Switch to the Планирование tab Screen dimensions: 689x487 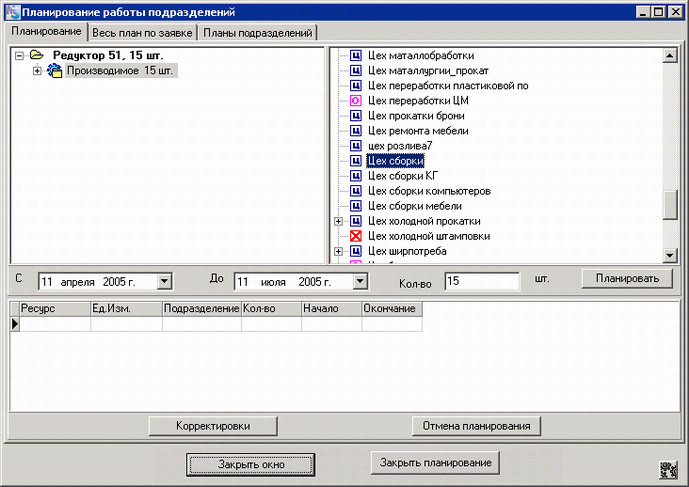46,32
